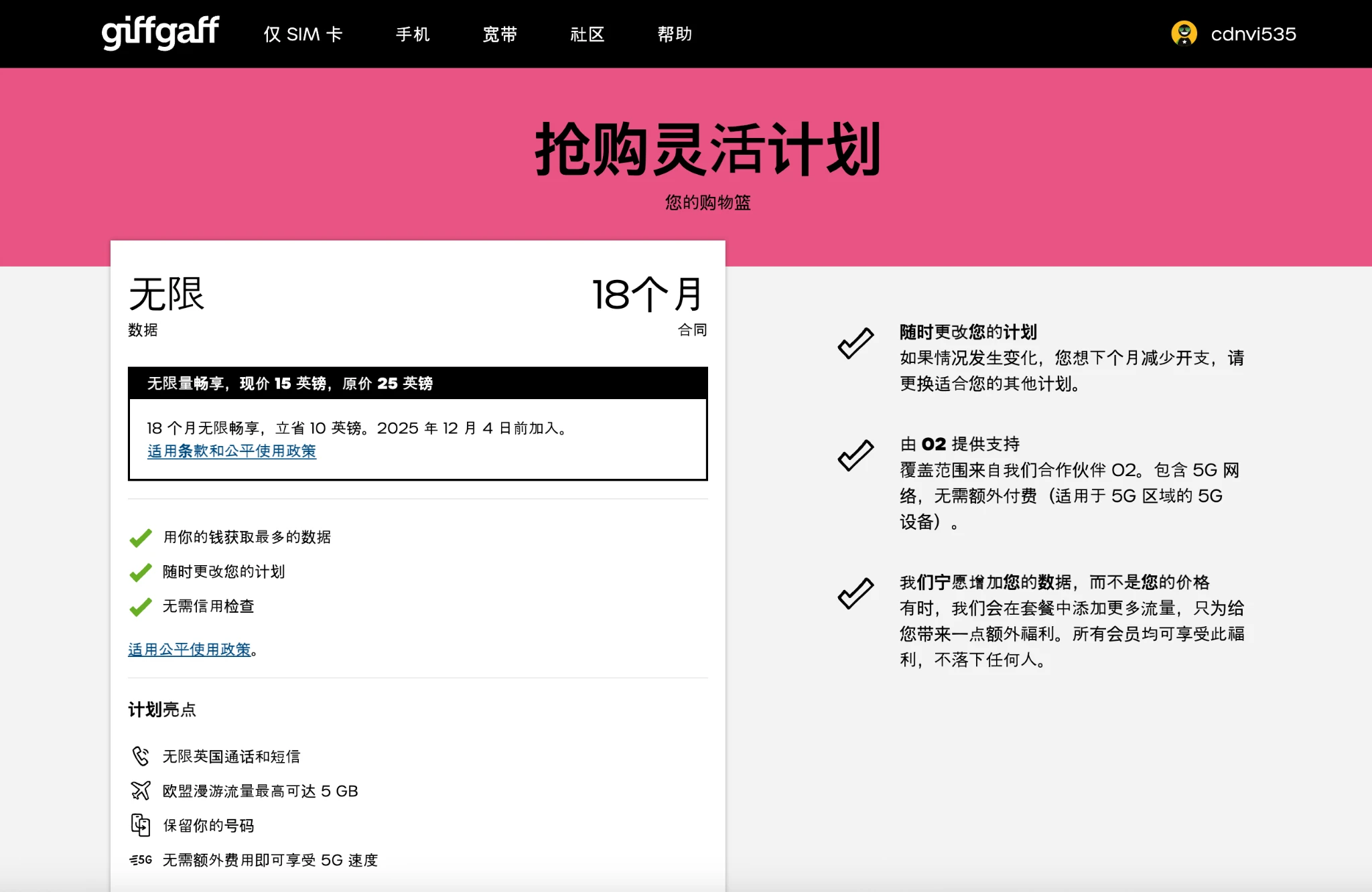The width and height of the screenshot is (1372, 892).
Task: Open the 适用公平使用政策 link
Action: [189, 650]
